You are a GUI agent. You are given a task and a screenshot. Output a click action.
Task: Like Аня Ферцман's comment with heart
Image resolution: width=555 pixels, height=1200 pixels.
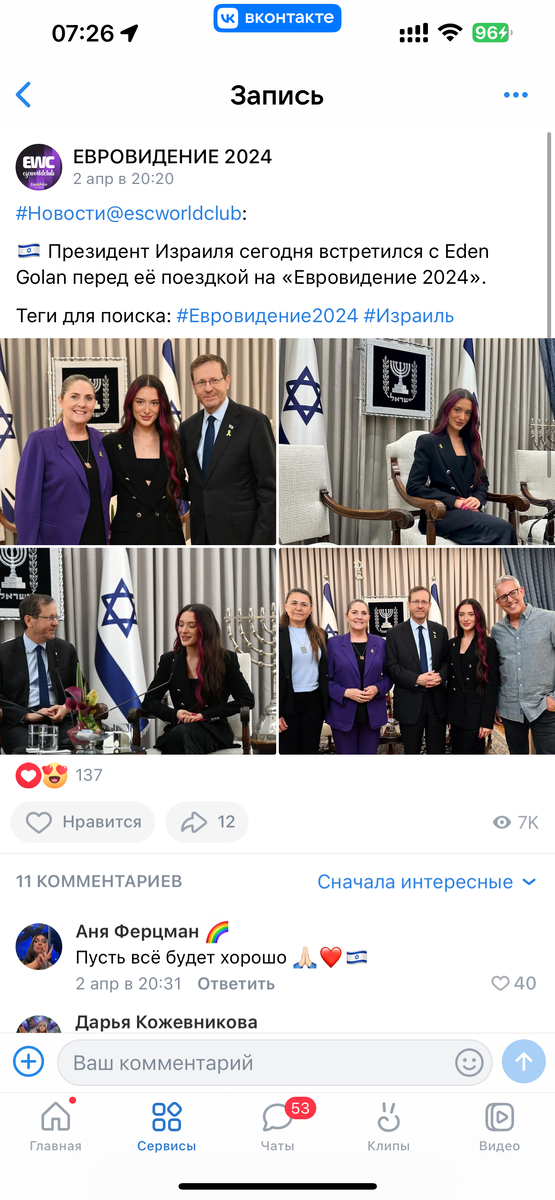click(514, 983)
